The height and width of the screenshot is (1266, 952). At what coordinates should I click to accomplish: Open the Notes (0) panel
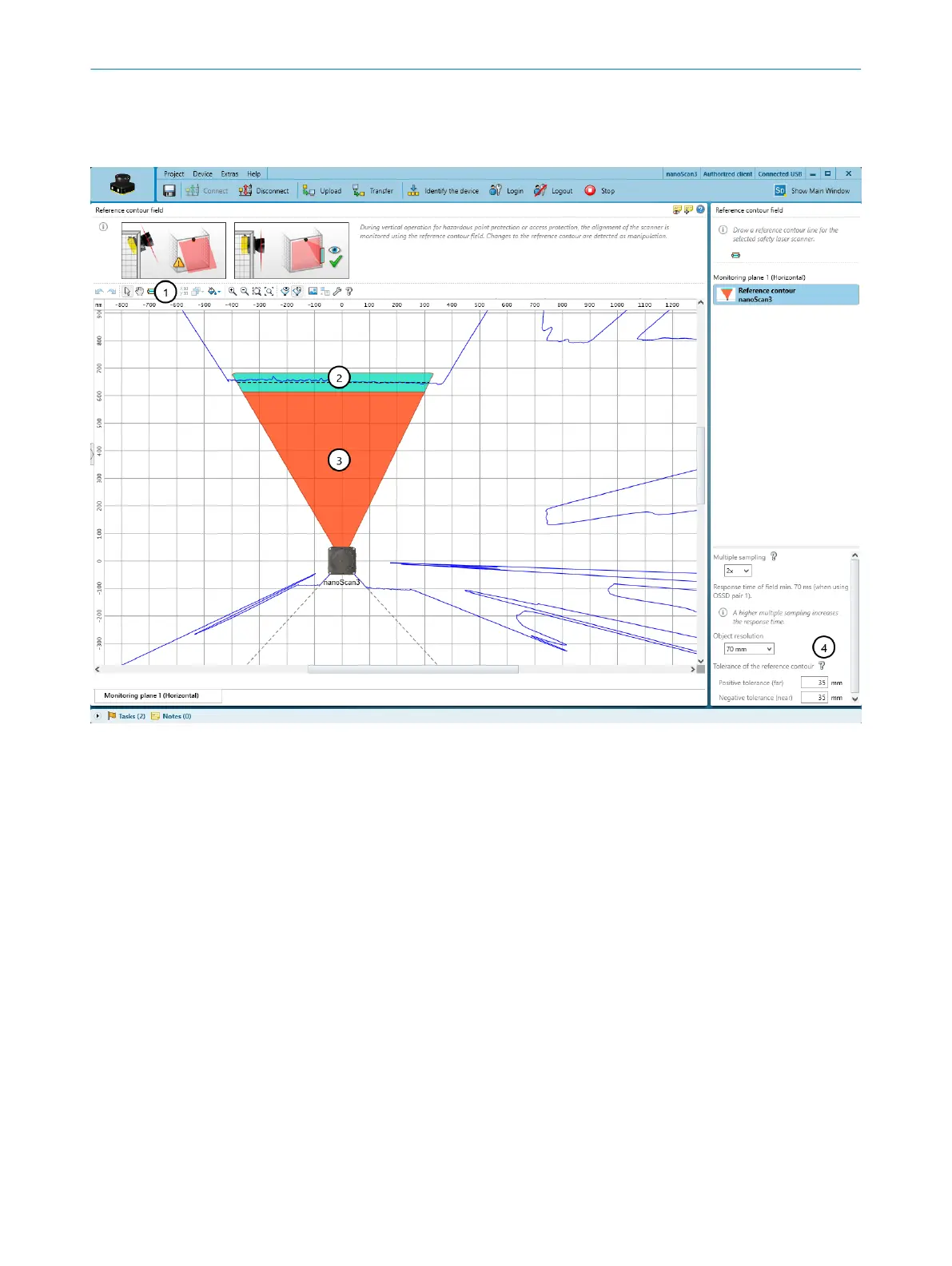point(171,716)
